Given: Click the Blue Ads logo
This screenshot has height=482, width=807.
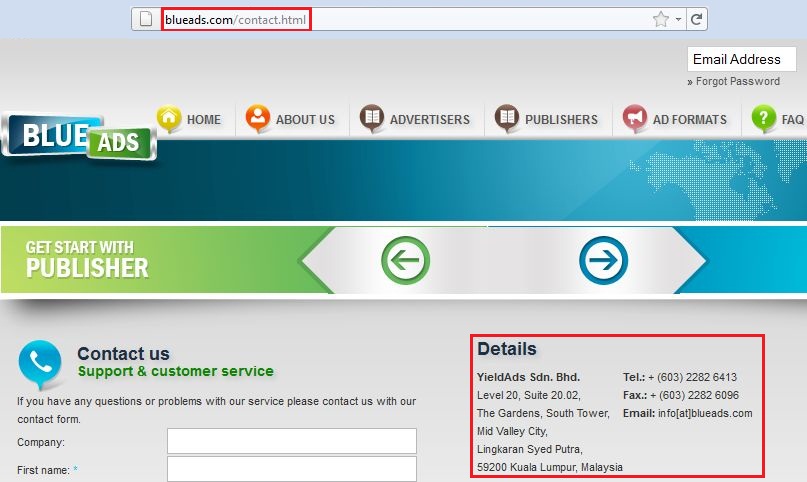Looking at the screenshot, I should point(79,137).
